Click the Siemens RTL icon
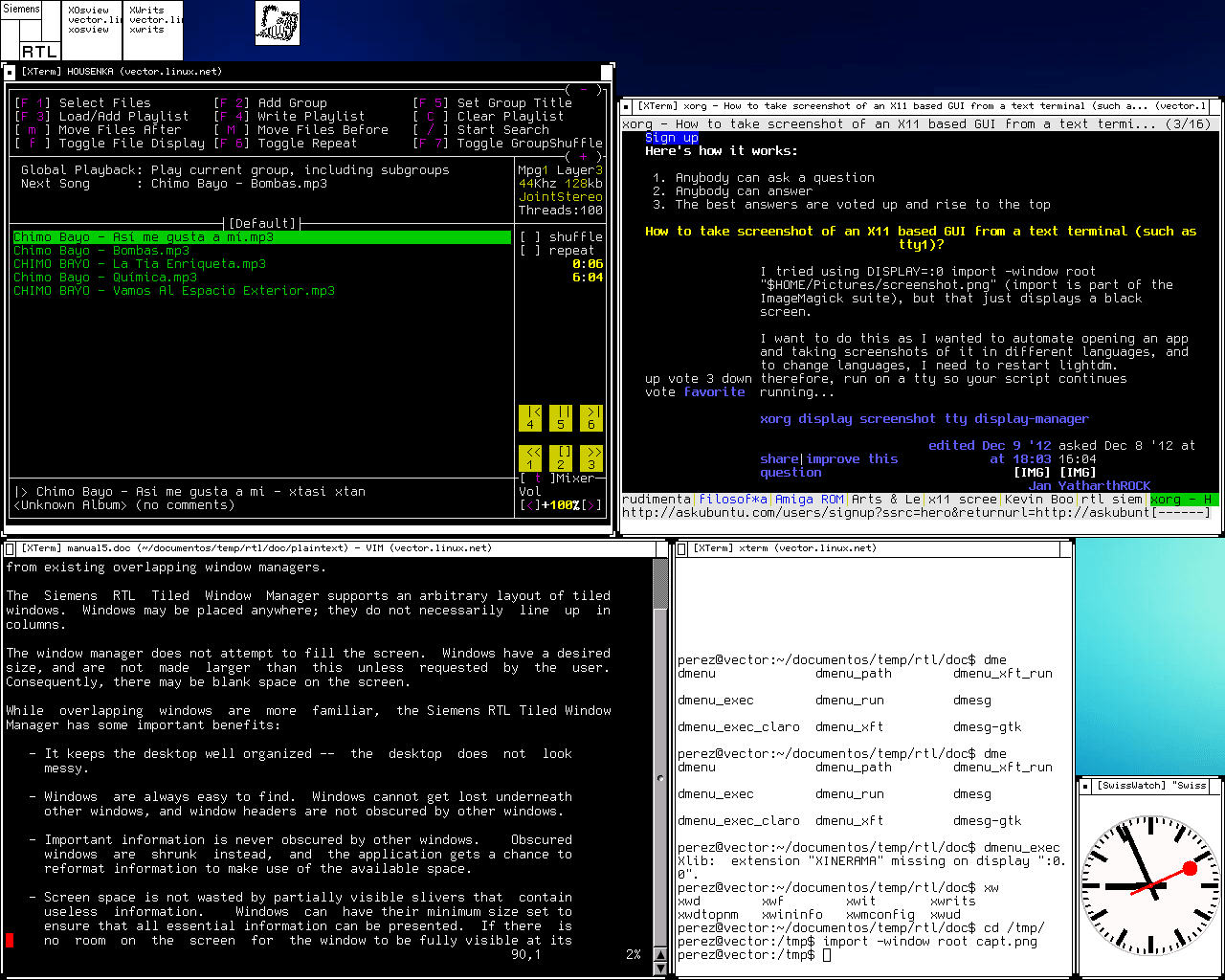The width and height of the screenshot is (1225, 980). (31, 30)
